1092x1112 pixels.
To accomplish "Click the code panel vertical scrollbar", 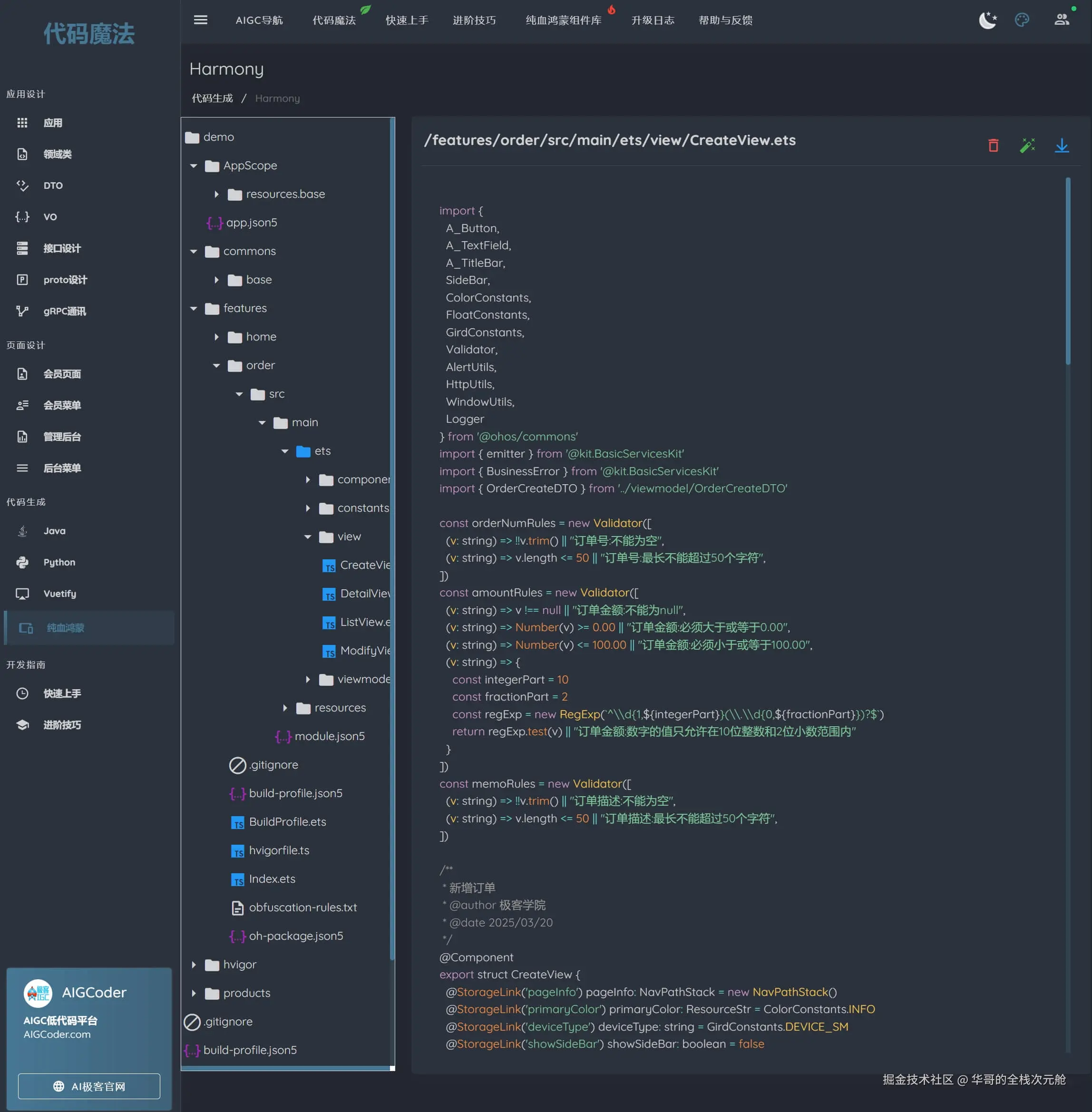I will tap(1067, 271).
